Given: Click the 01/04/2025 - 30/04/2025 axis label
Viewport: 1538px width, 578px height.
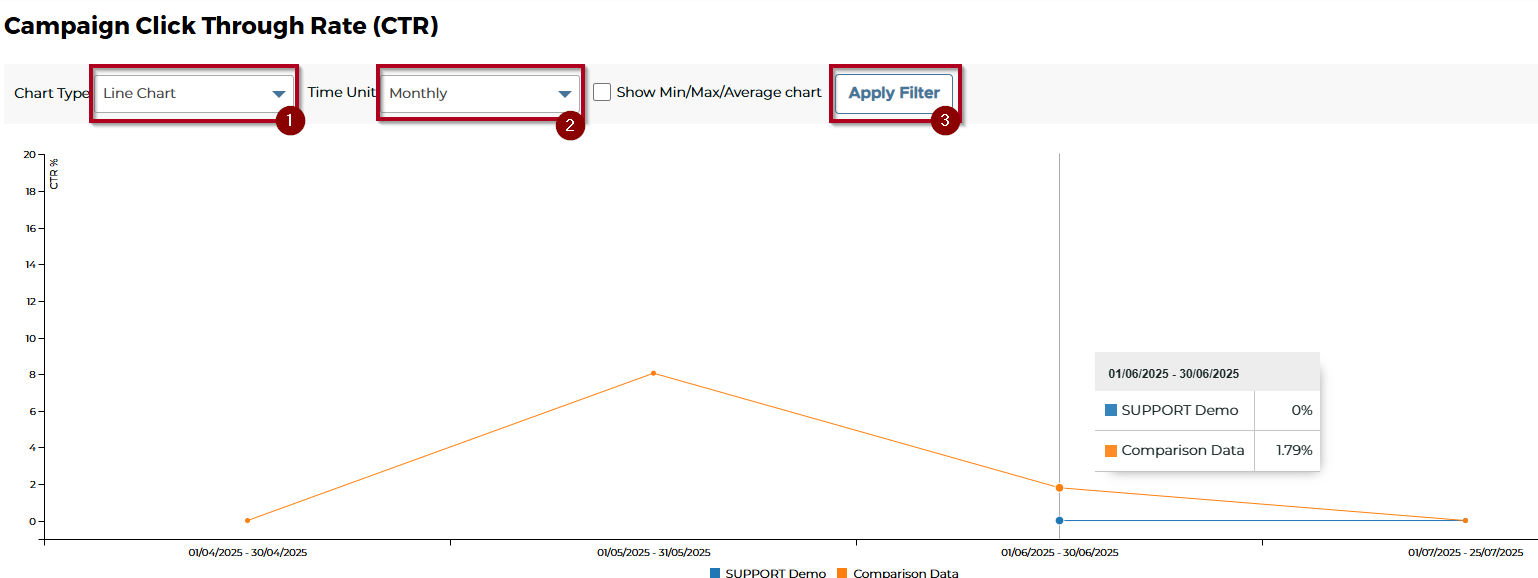Looking at the screenshot, I should [x=247, y=552].
